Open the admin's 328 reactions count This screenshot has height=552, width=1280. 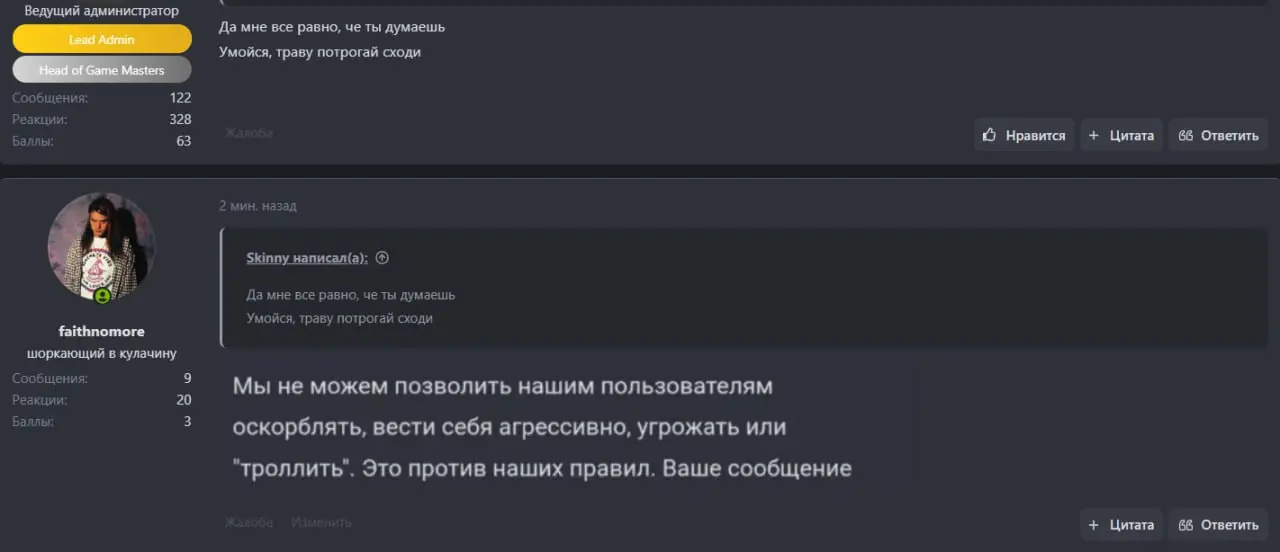180,119
